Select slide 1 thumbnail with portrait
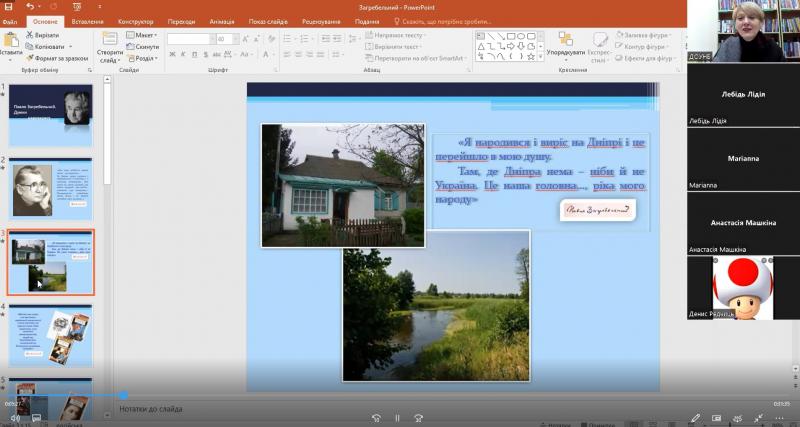Screen dimensions: 800x427 tap(51, 115)
